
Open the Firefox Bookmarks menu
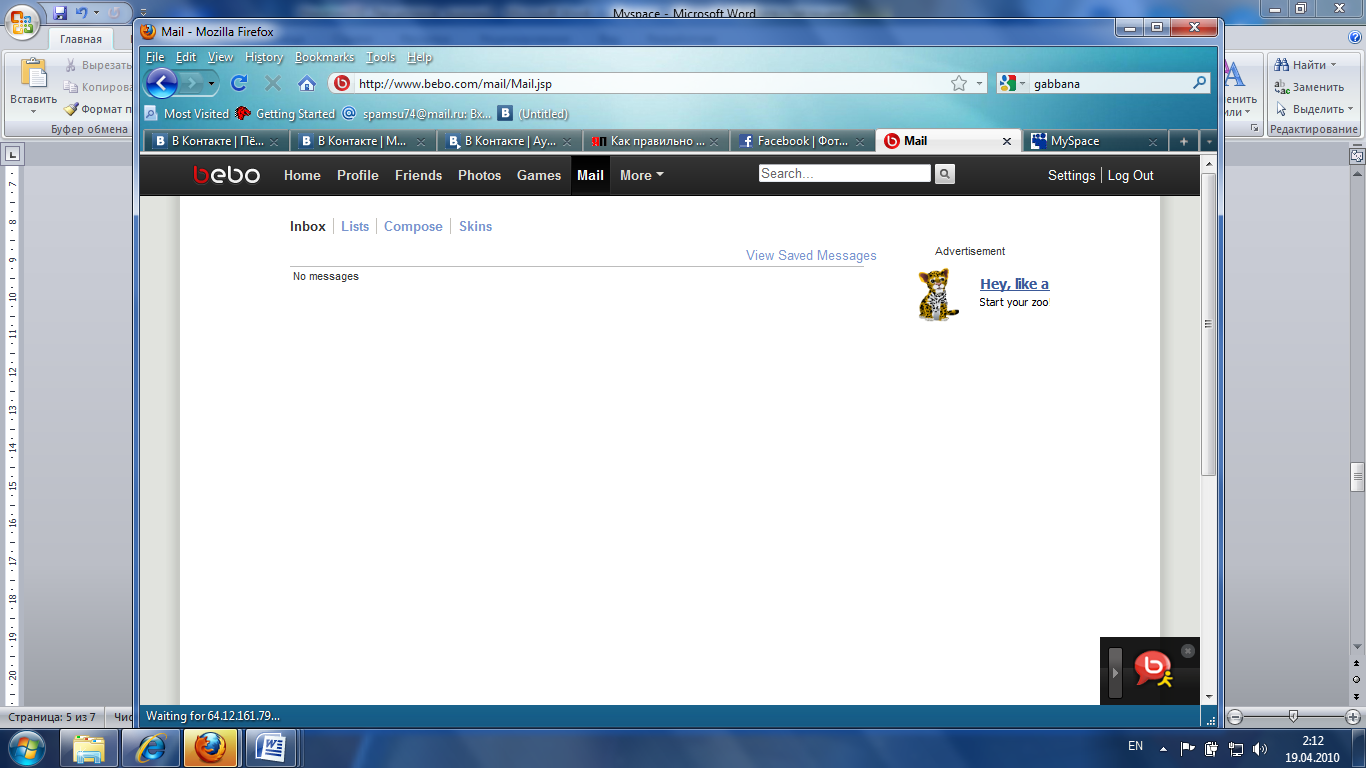(325, 57)
